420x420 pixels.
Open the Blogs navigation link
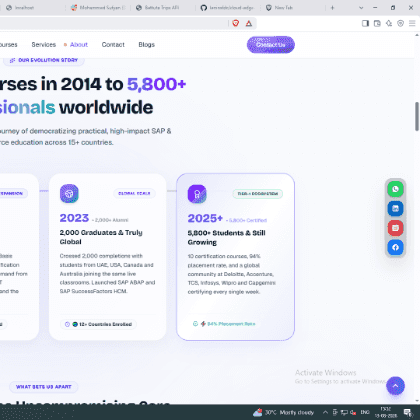(x=147, y=45)
